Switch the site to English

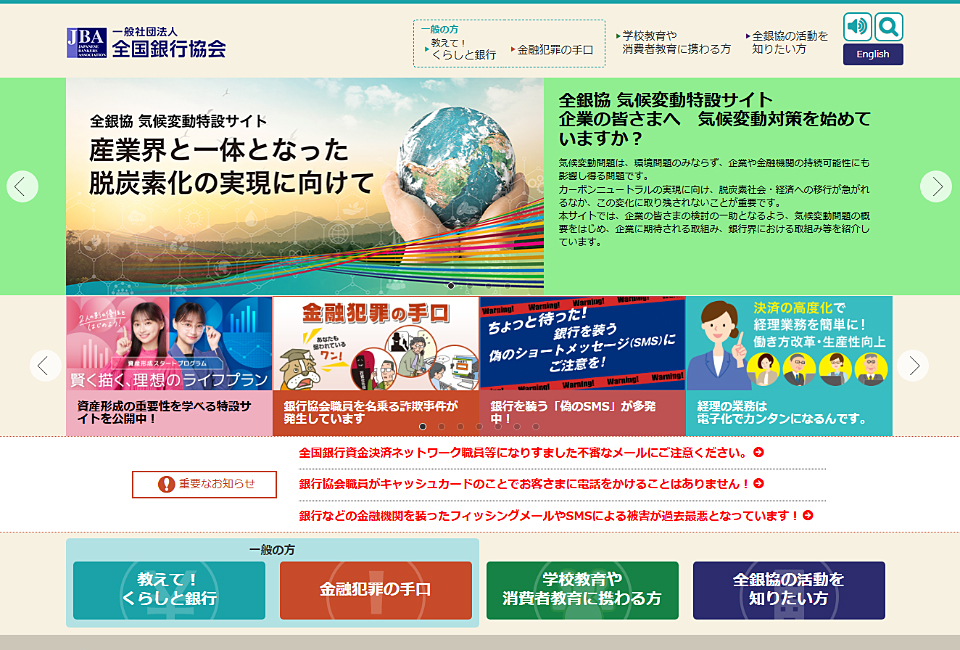tap(873, 54)
